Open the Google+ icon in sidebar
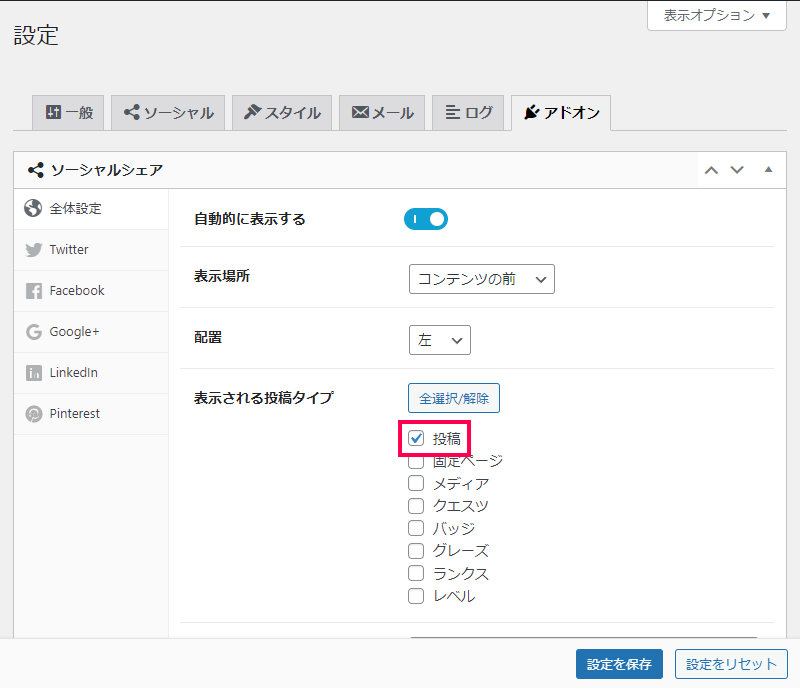 [x=34, y=332]
